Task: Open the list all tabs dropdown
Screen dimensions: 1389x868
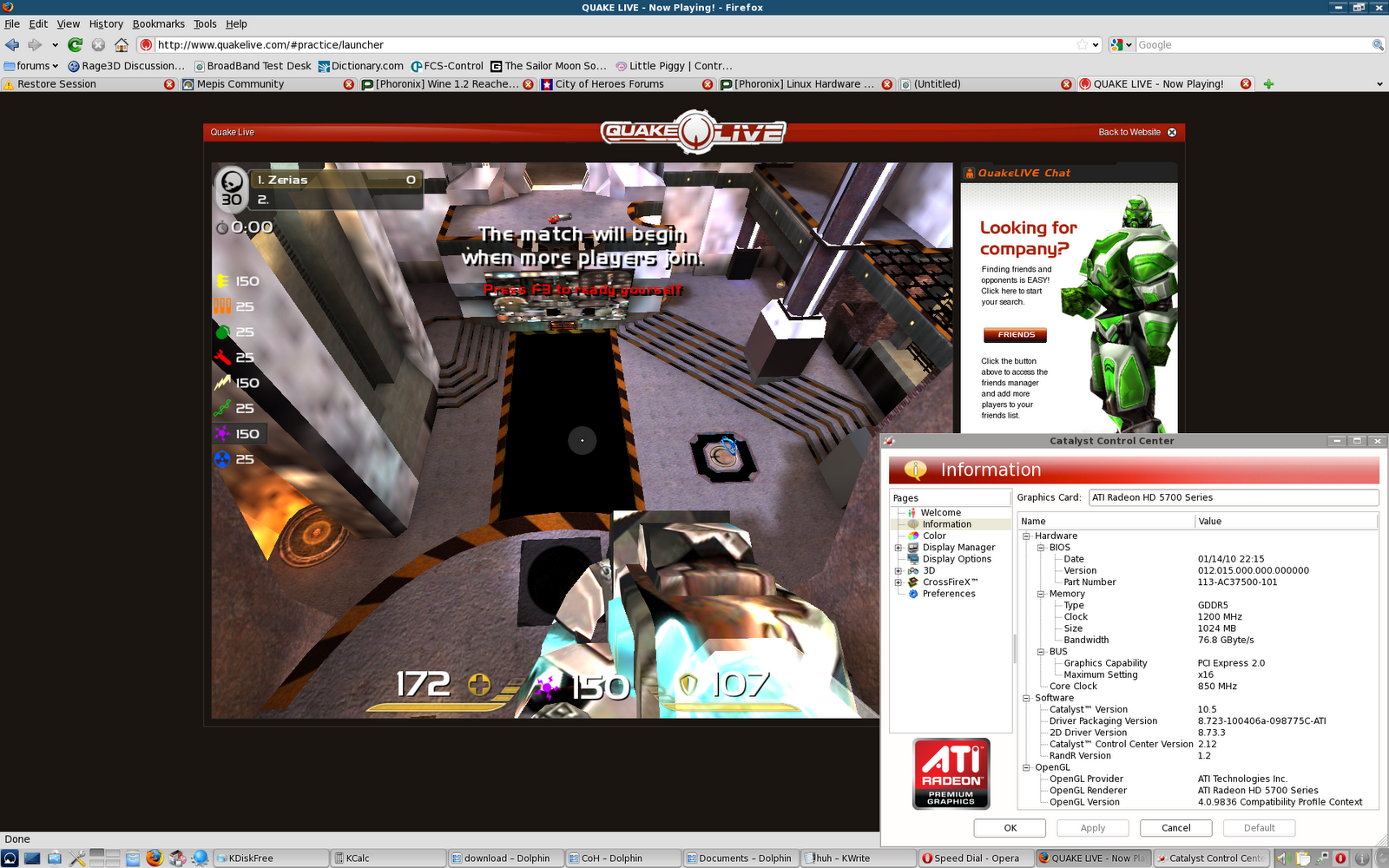Action: pos(1379,84)
